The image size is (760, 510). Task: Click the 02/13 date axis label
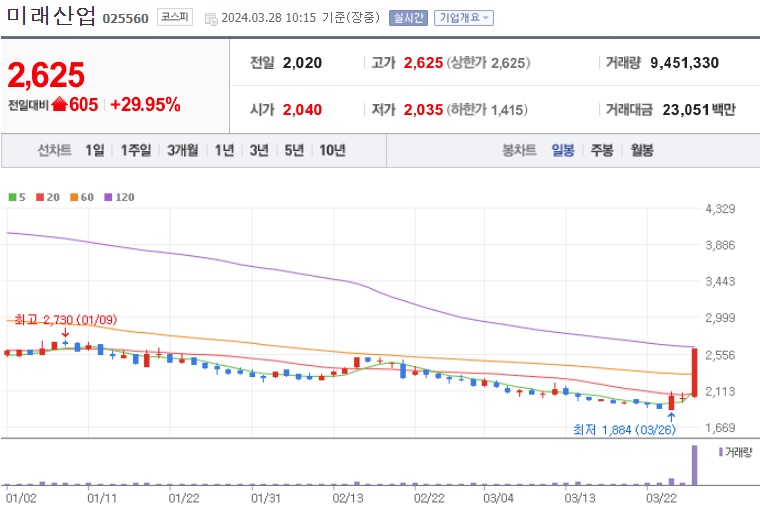(348, 498)
